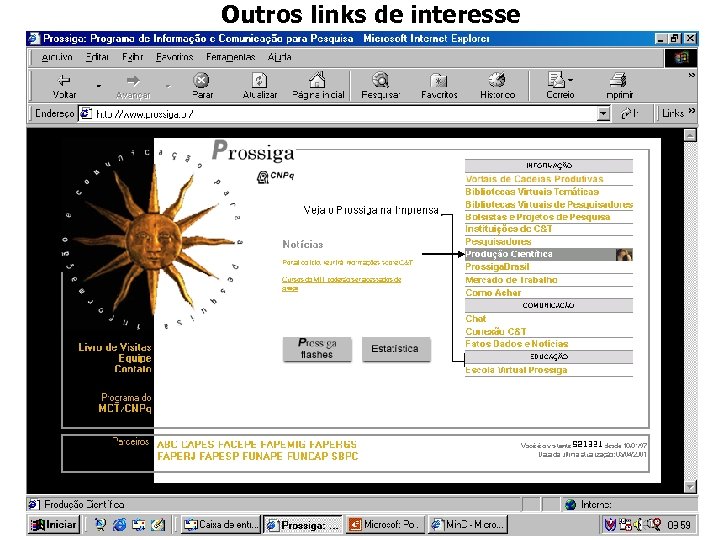Launch Internet Explorer quick launch icon
Screen dimensions: 720x540
tap(119, 524)
